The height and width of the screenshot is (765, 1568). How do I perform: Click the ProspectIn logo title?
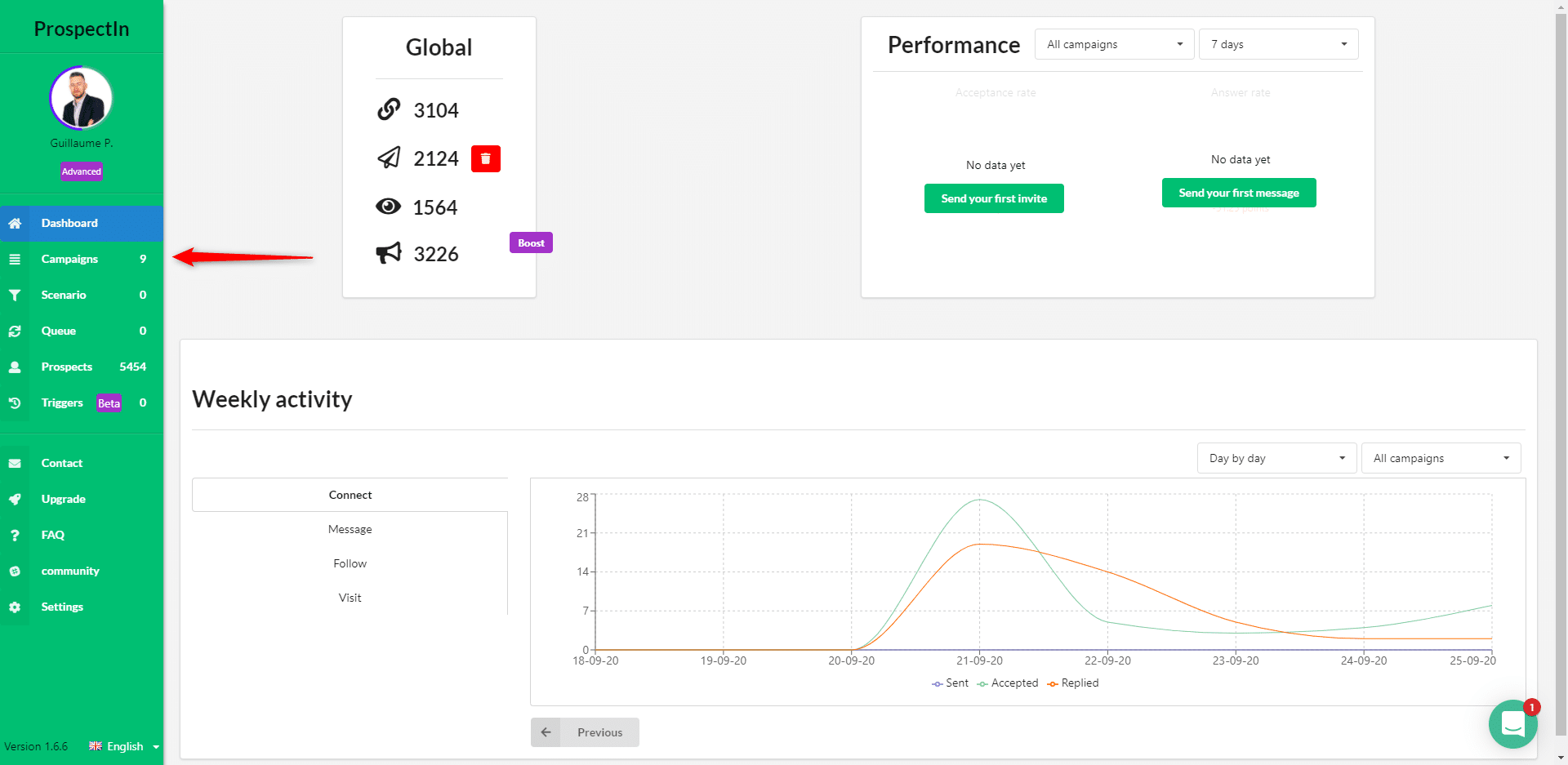coord(82,29)
